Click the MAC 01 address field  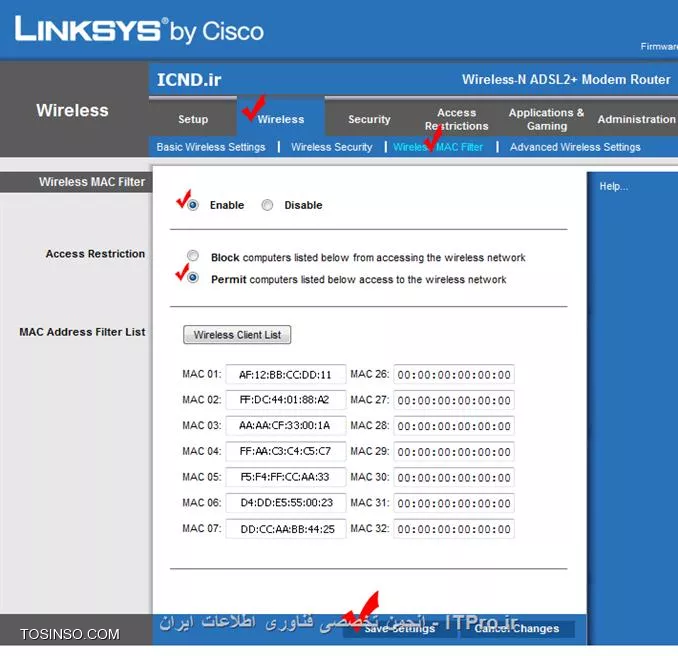286,374
